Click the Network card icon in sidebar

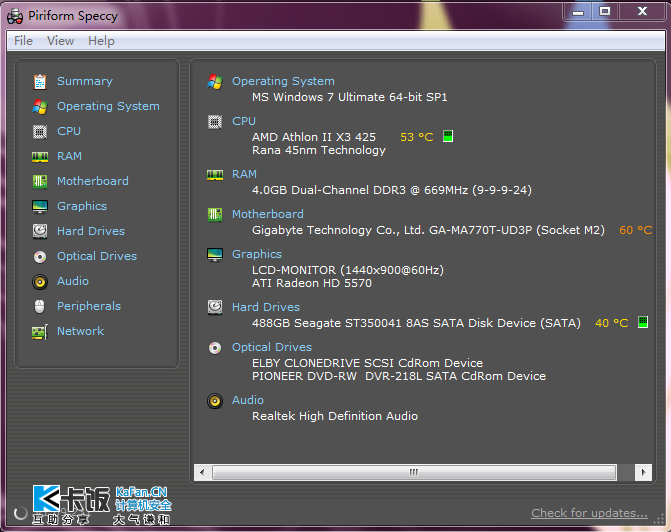pos(40,332)
